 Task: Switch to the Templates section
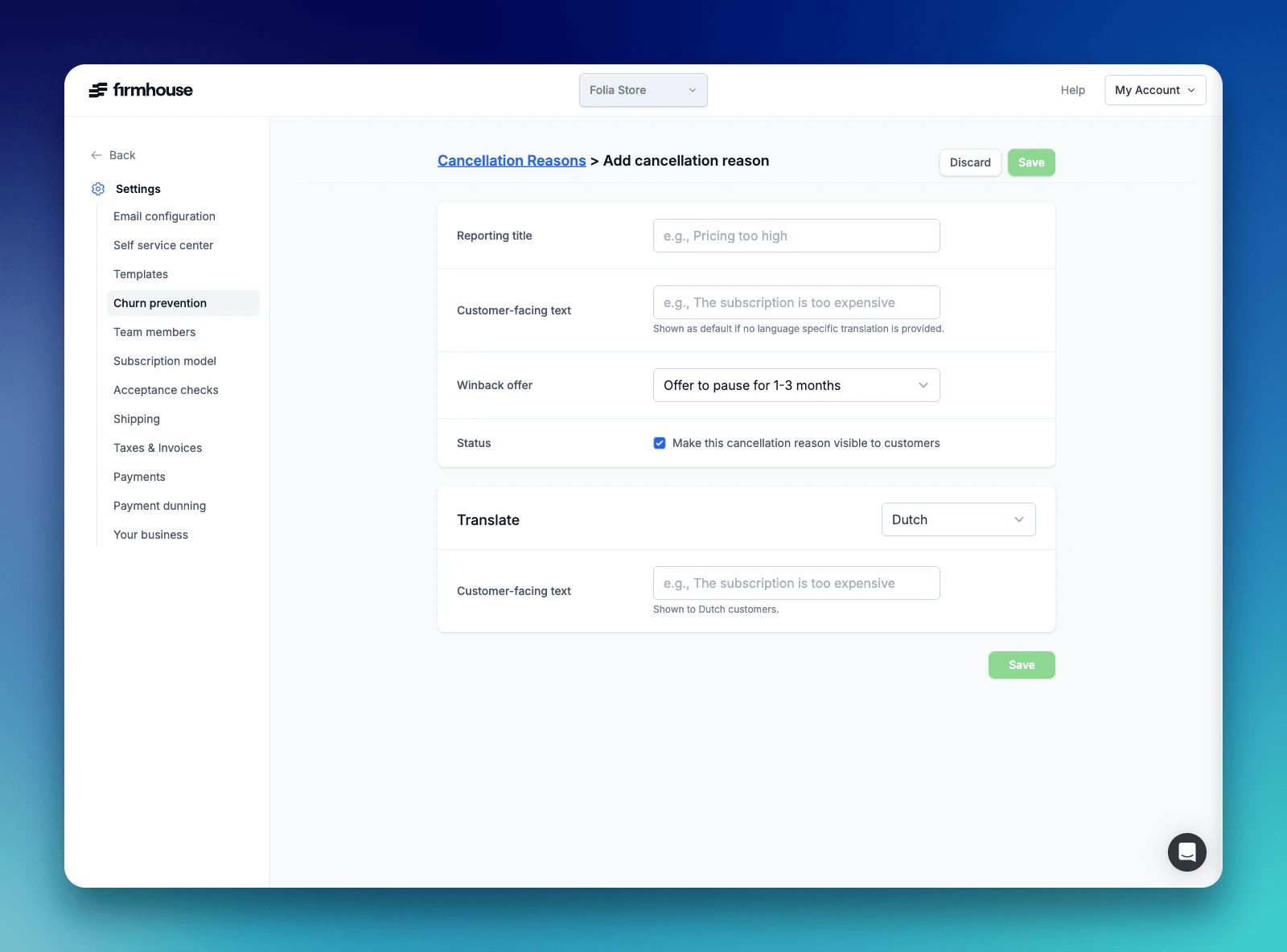141,274
